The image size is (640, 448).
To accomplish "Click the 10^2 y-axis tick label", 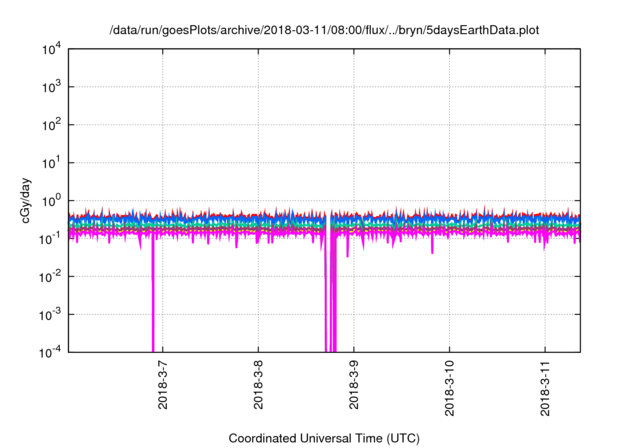I will click(51, 125).
